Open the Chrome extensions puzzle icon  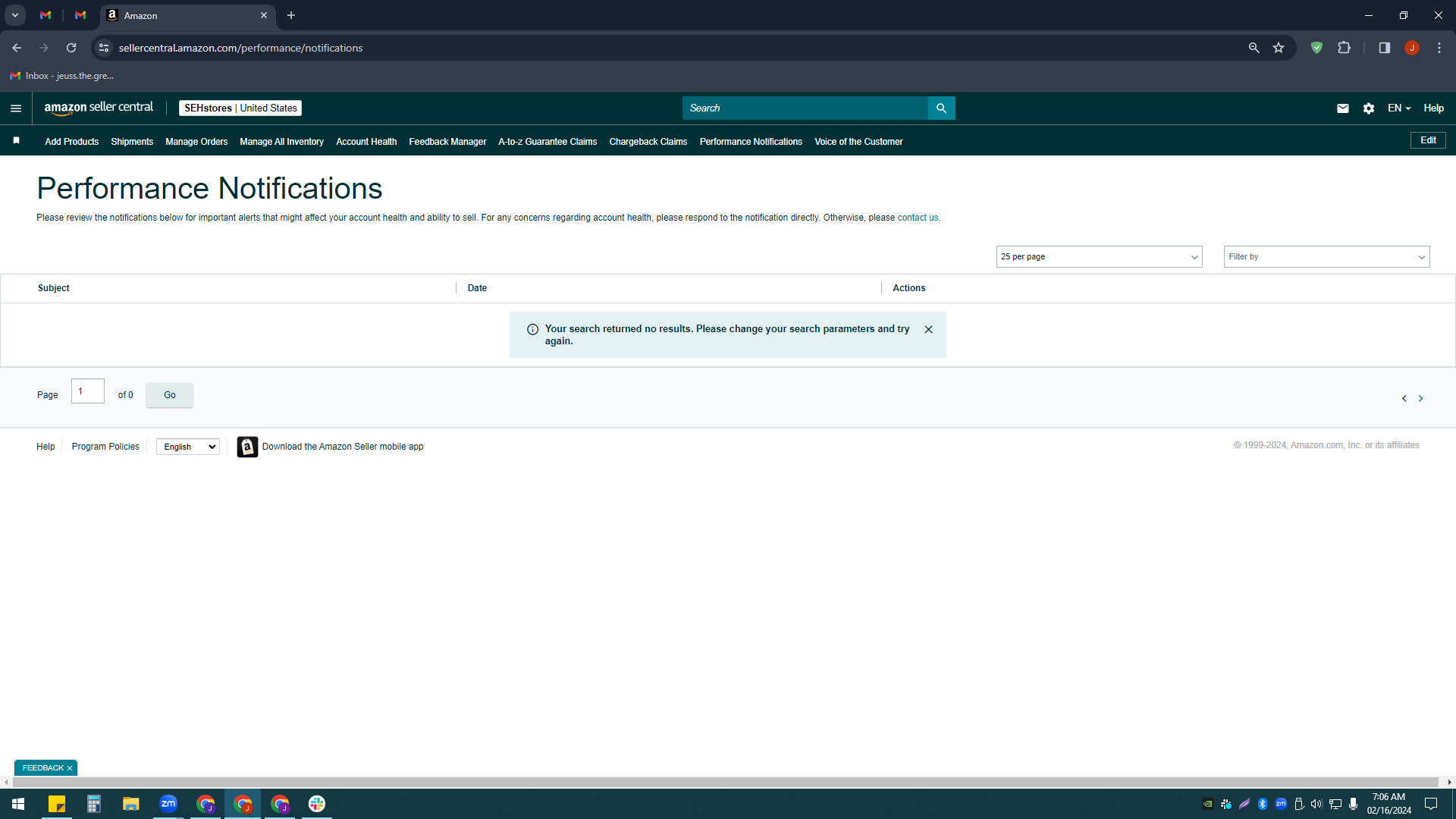[1345, 48]
